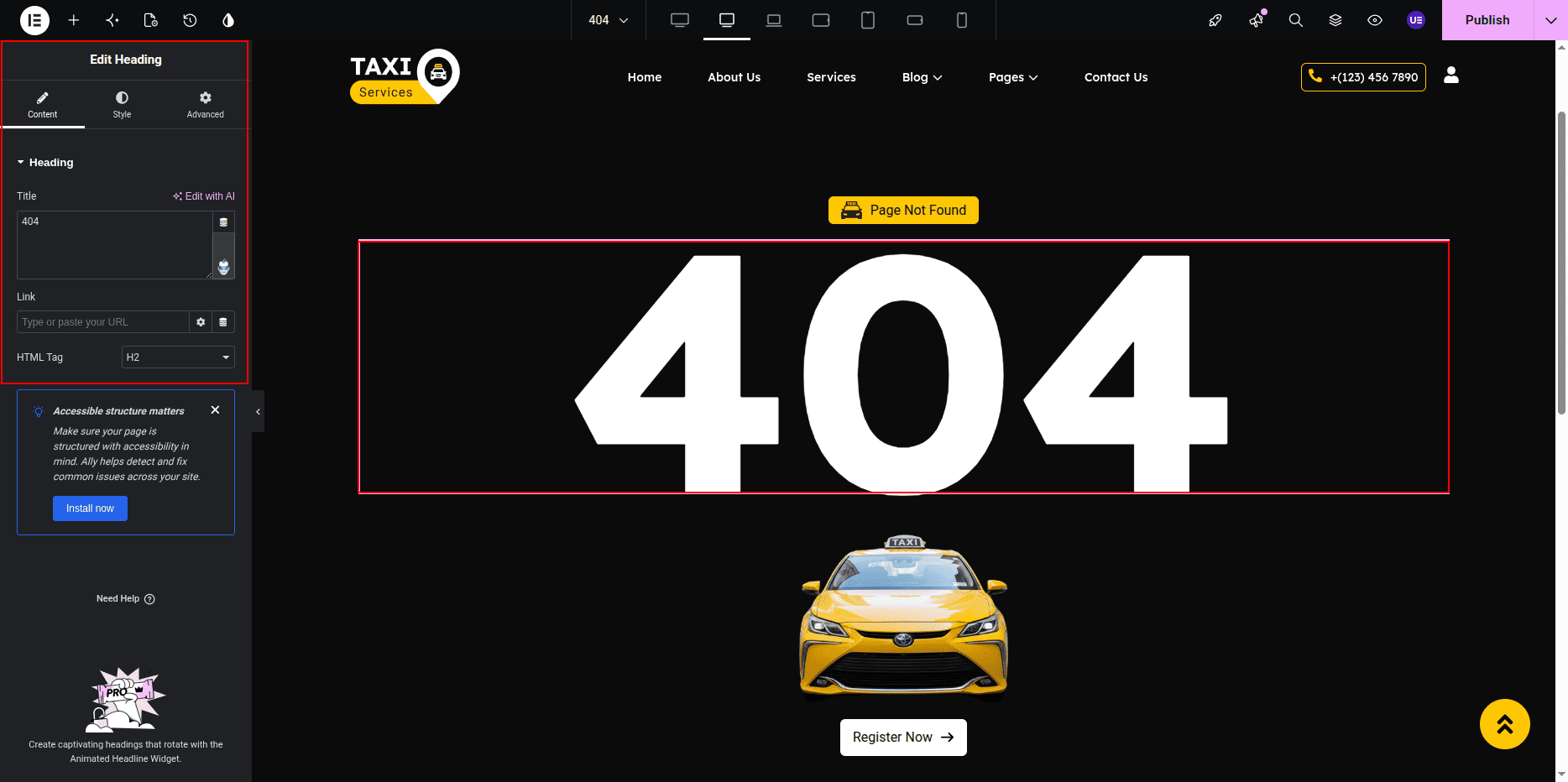Open History clock icon
1568x782 pixels.
pyautogui.click(x=190, y=20)
